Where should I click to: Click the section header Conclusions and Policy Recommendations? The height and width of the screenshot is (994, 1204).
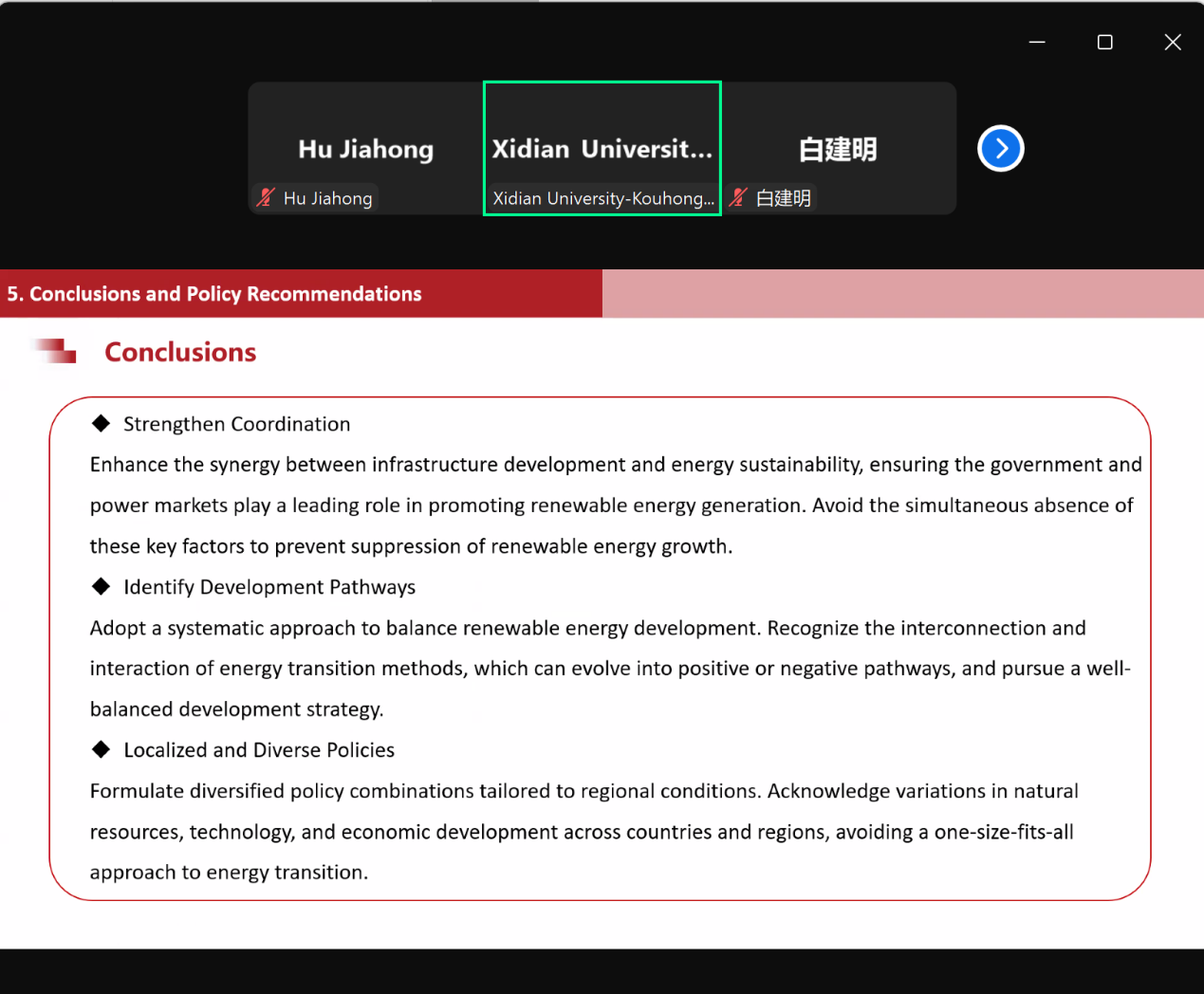point(214,294)
